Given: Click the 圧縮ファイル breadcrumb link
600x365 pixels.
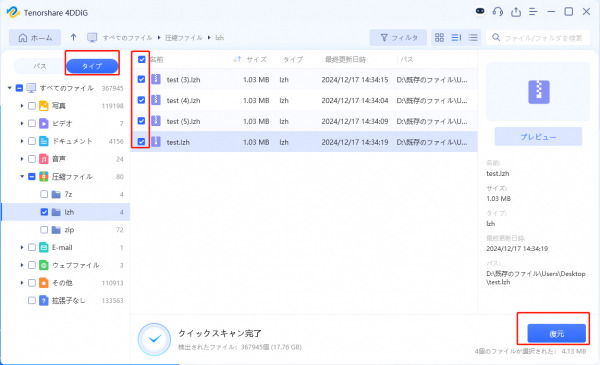Looking at the screenshot, I should 184,37.
